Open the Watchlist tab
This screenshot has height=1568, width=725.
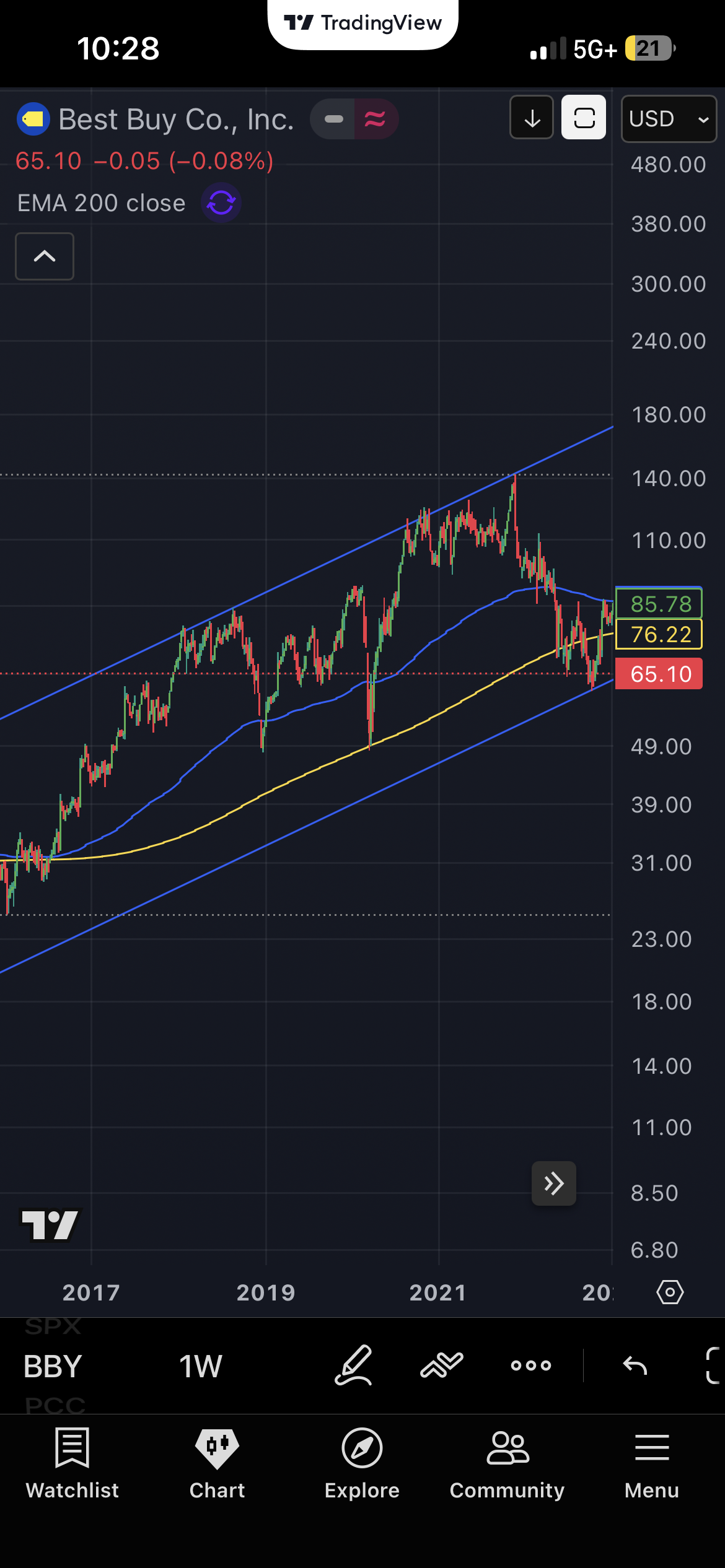coord(72,1464)
